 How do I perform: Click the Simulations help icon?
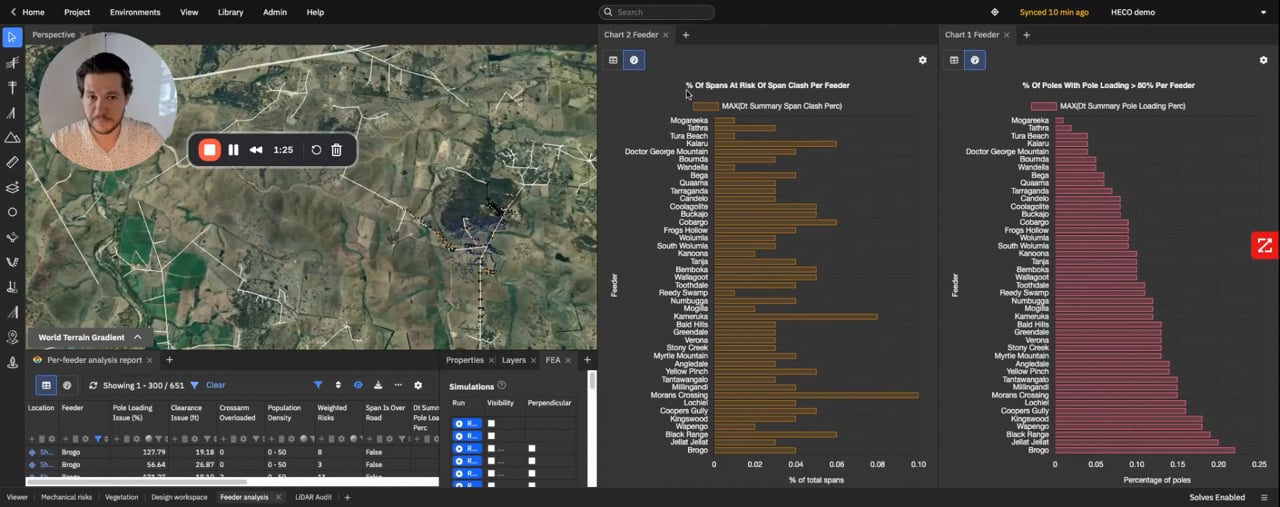[502, 385]
